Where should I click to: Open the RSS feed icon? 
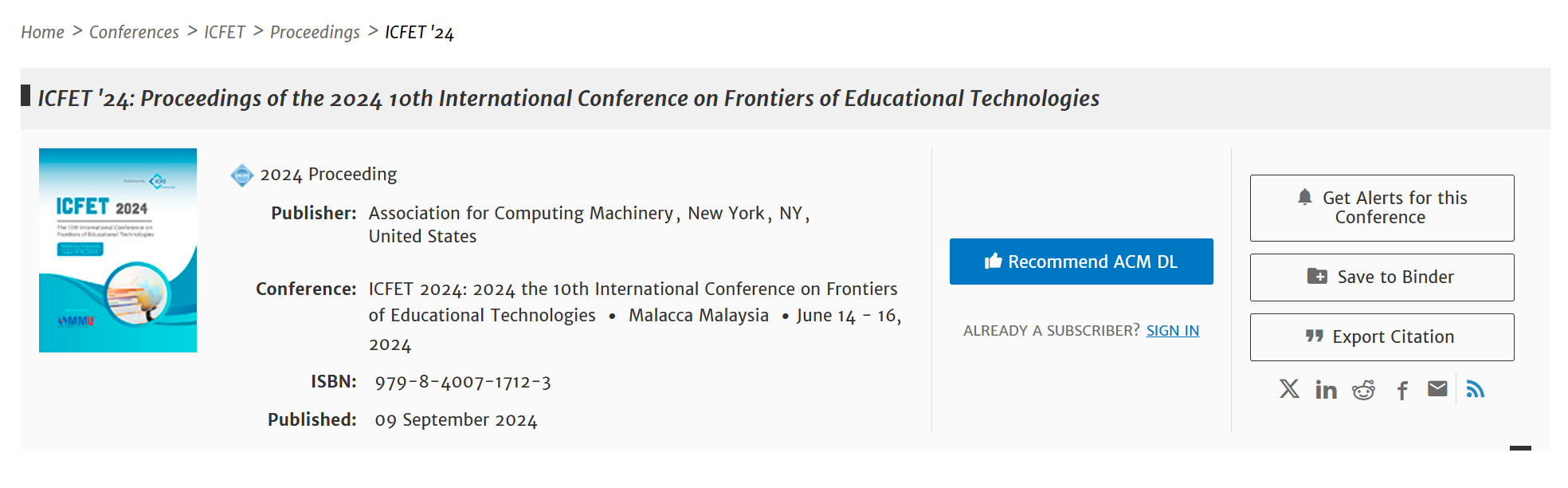(x=1476, y=389)
